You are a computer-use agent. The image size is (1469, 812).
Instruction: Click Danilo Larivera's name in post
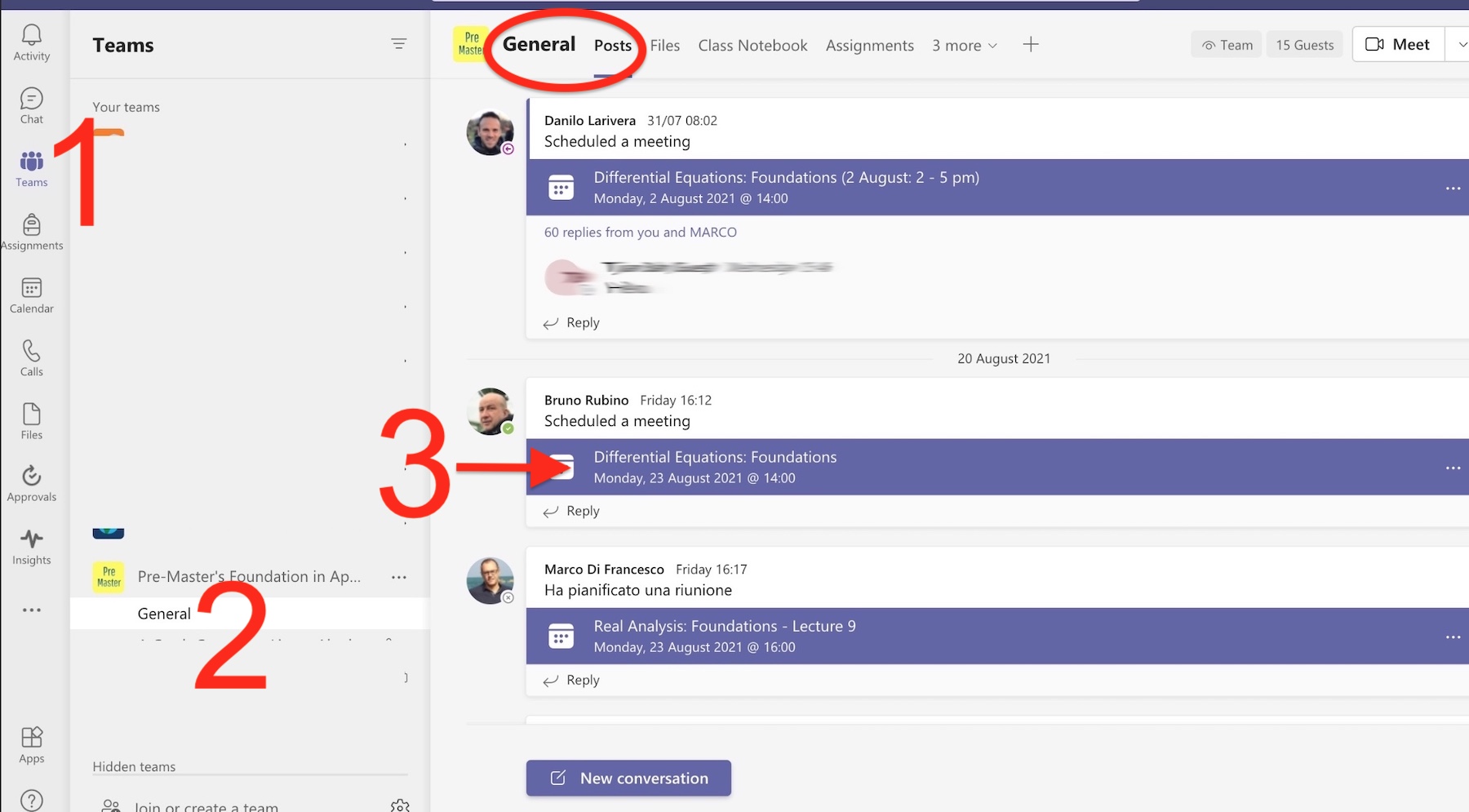coord(590,121)
